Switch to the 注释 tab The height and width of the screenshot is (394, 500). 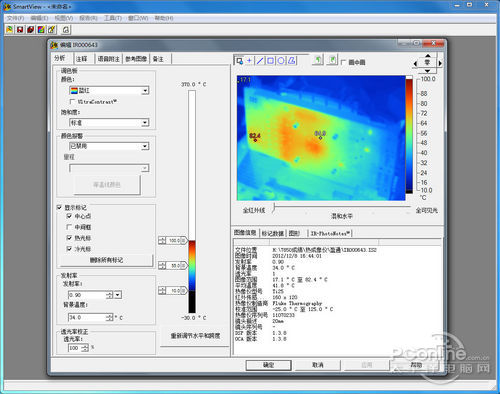(82, 59)
